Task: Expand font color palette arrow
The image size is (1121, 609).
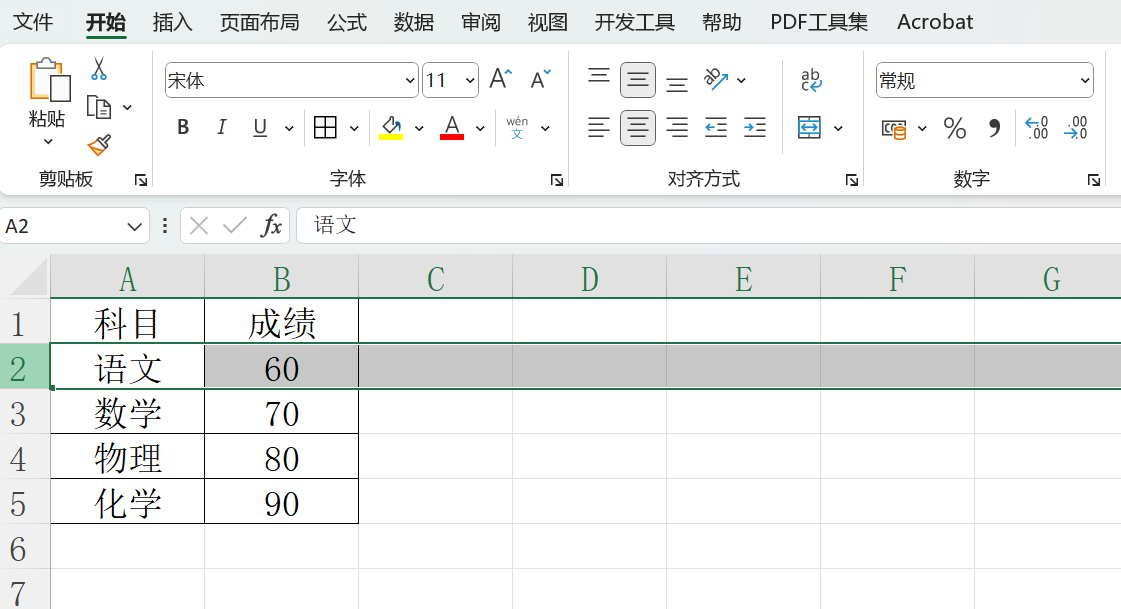Action: tap(480, 128)
